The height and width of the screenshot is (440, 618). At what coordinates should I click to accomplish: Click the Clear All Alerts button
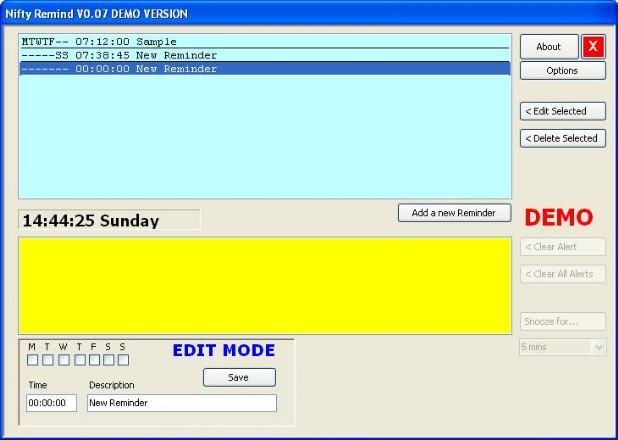562,274
